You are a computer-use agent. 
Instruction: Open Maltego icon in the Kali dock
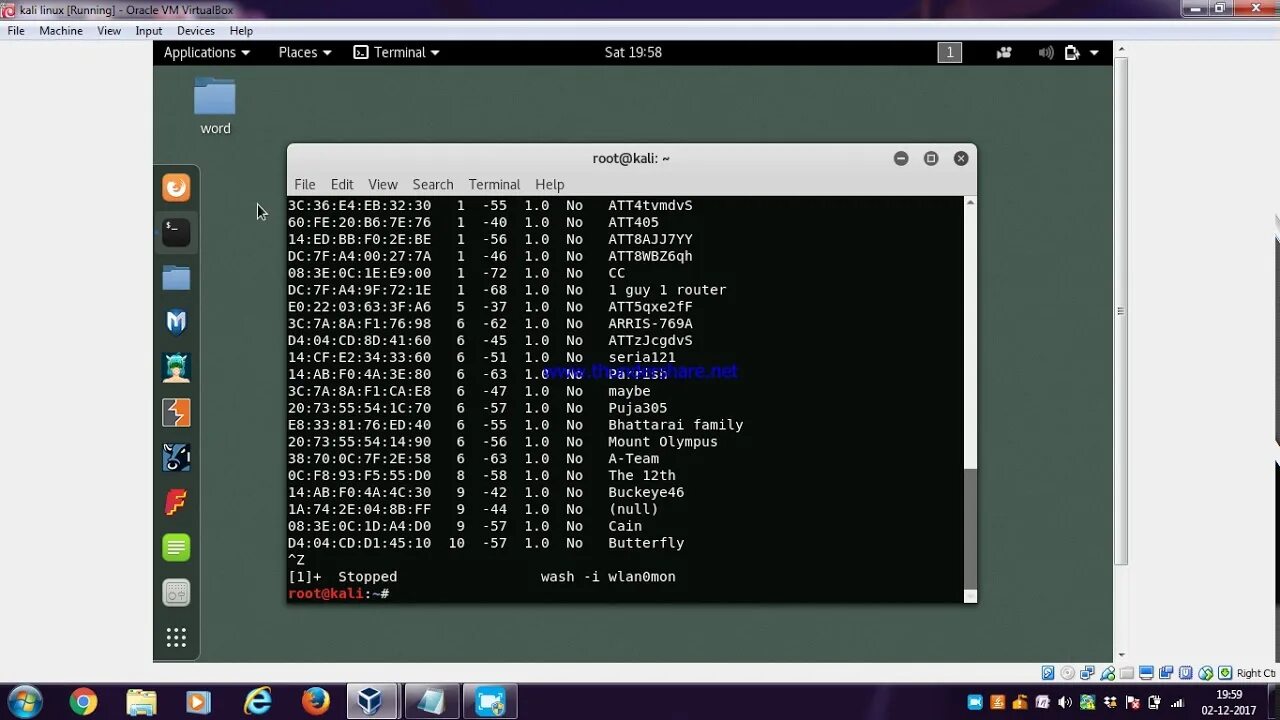[x=176, y=458]
